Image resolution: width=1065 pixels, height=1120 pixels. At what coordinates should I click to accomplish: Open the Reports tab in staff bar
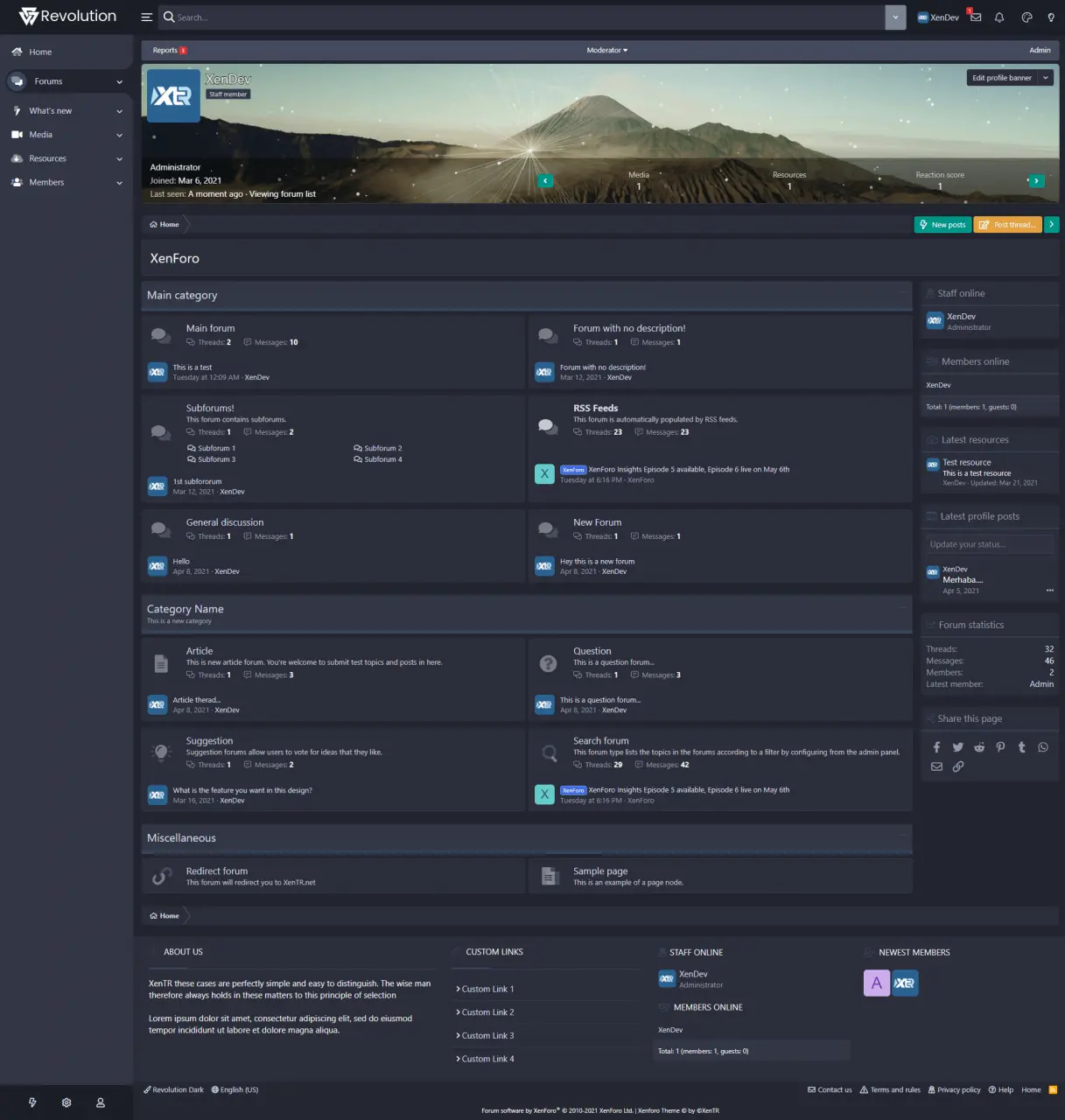pyautogui.click(x=165, y=51)
